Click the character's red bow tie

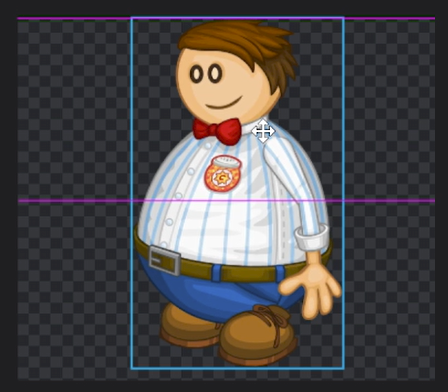217,131
